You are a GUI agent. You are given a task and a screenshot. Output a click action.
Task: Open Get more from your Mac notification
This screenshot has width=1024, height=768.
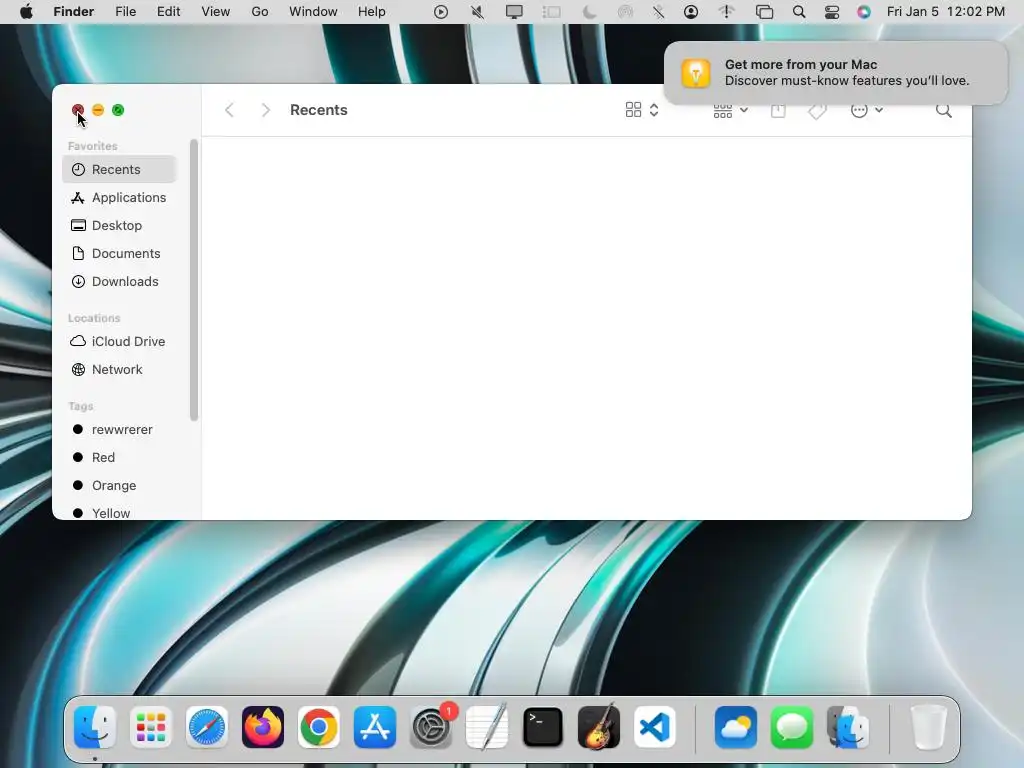point(836,72)
